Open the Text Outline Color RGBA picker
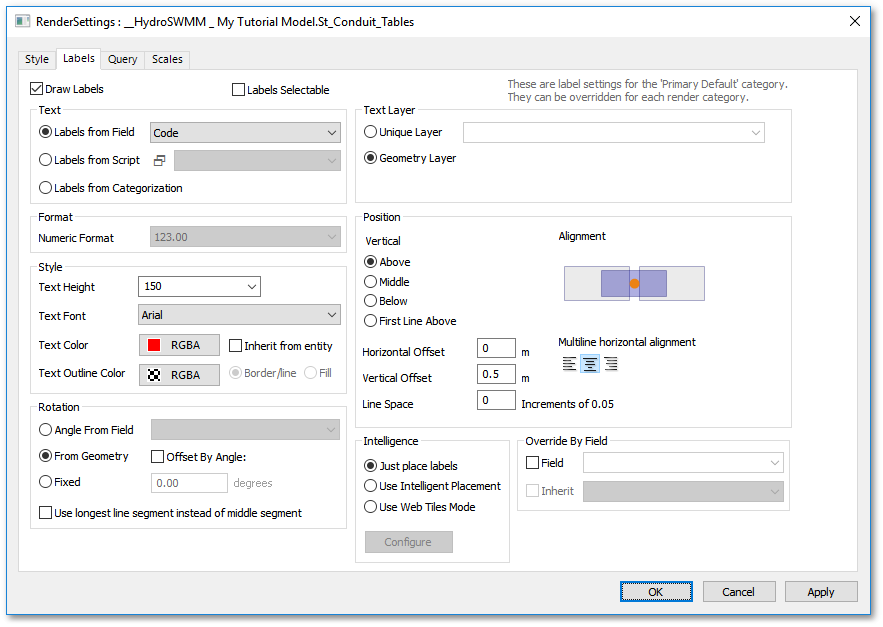Screen dimensions: 883x627 click(x=179, y=375)
